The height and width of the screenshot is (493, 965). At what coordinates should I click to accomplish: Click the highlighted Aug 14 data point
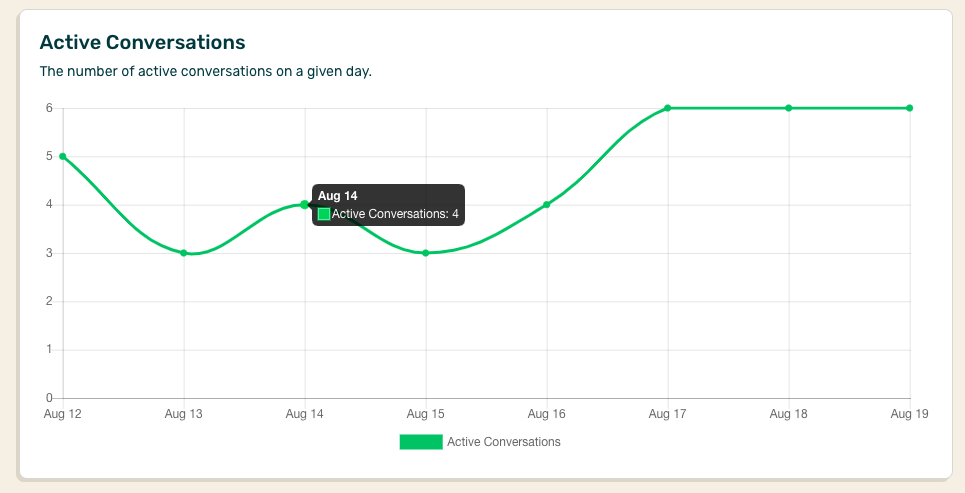(305, 205)
